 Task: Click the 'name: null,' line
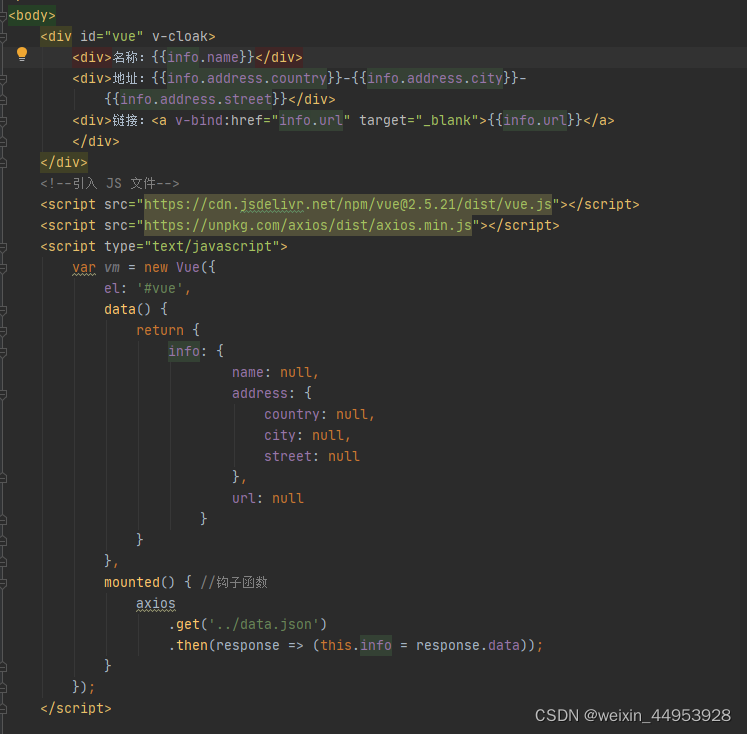click(x=275, y=372)
